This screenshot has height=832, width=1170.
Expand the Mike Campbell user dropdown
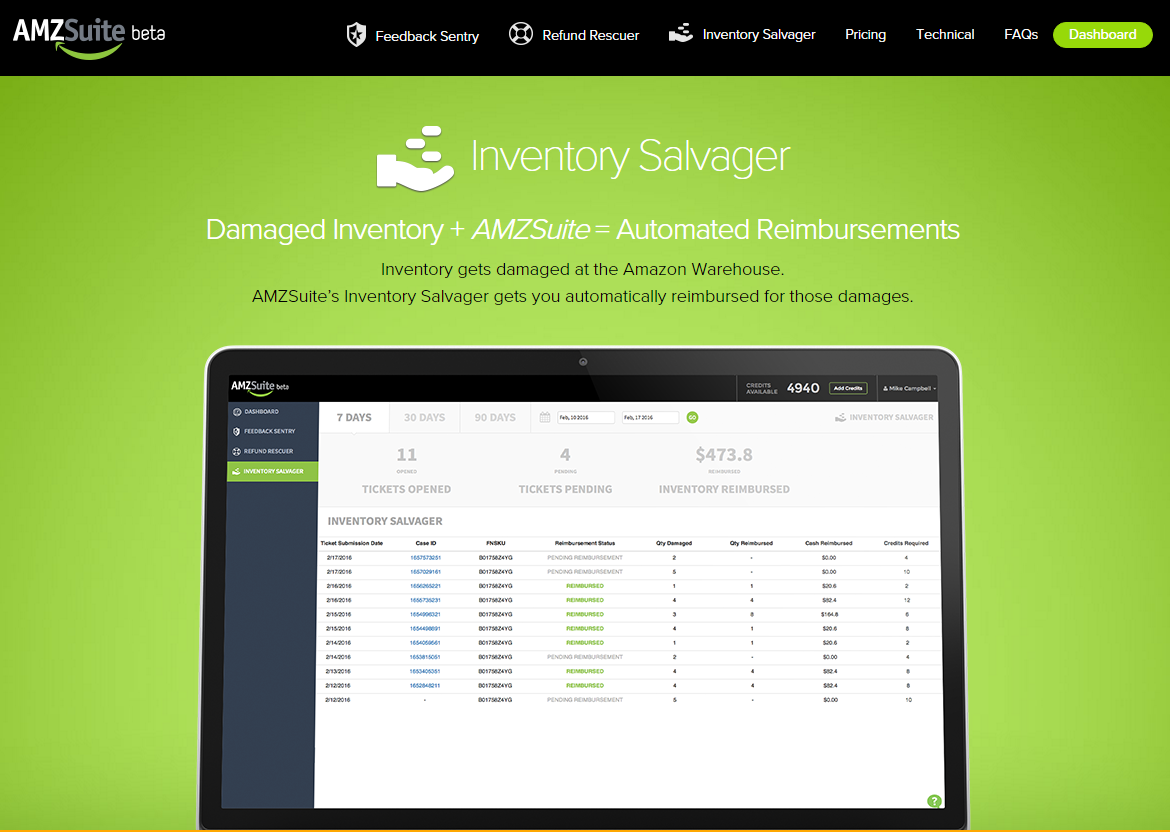coord(912,388)
